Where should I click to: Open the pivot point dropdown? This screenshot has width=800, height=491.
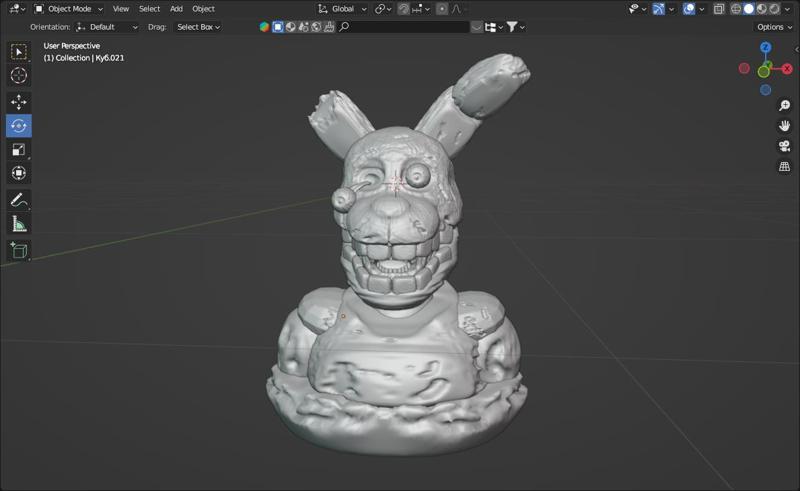pos(383,9)
